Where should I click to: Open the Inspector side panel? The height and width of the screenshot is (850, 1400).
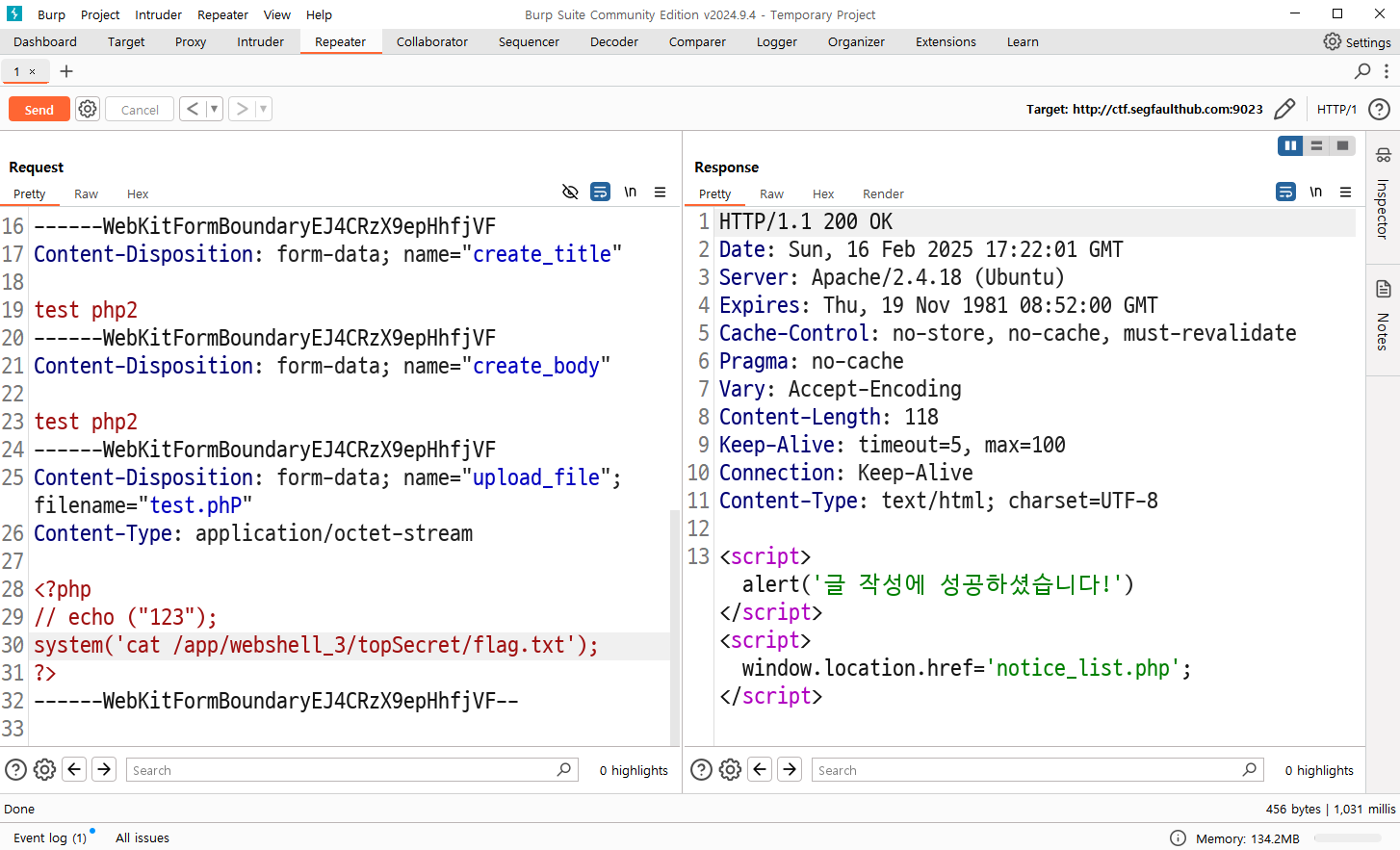tap(1383, 193)
